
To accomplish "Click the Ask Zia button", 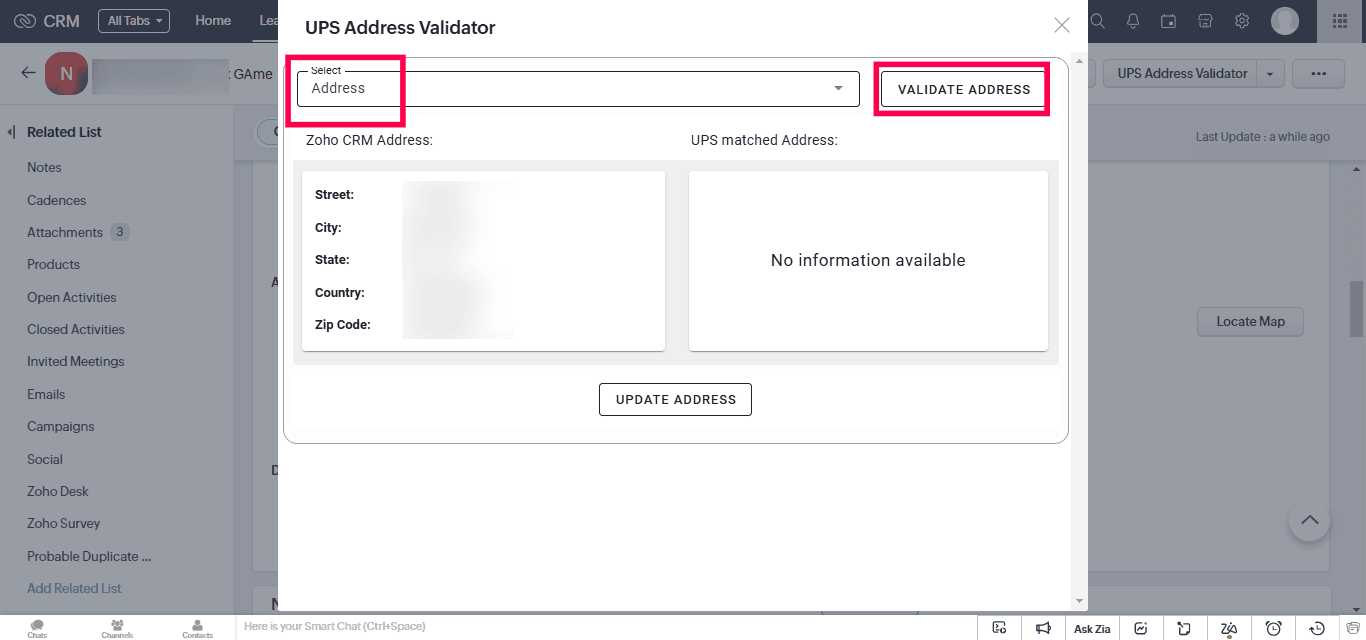I will point(1092,628).
